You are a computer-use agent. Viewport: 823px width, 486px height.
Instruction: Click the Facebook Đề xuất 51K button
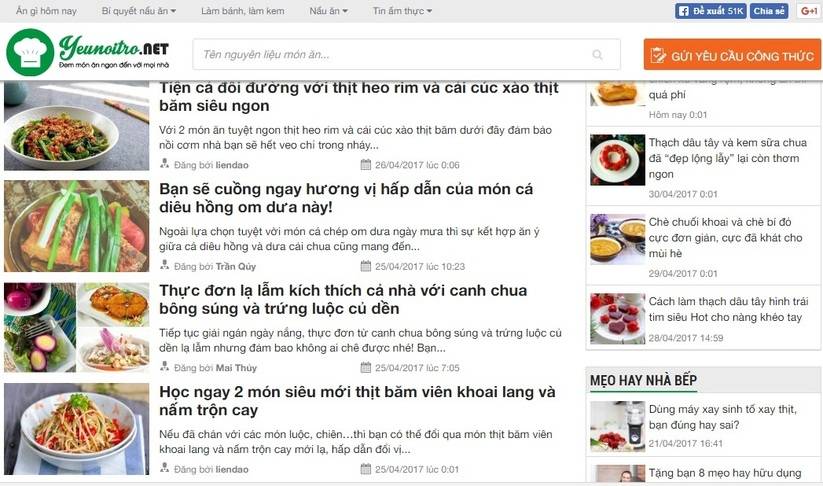[x=711, y=11]
